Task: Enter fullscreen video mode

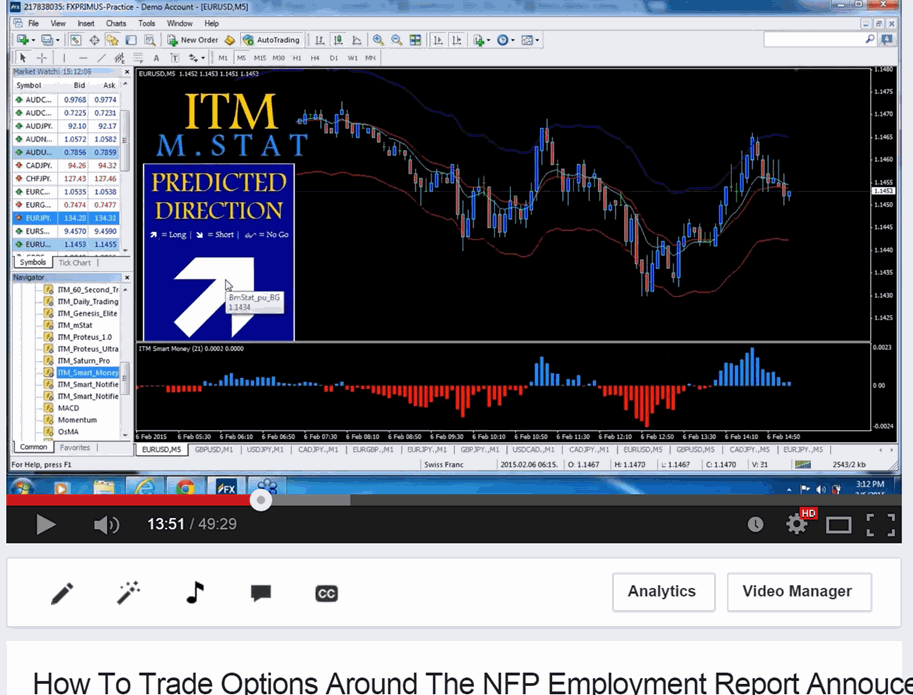Action: (x=880, y=524)
